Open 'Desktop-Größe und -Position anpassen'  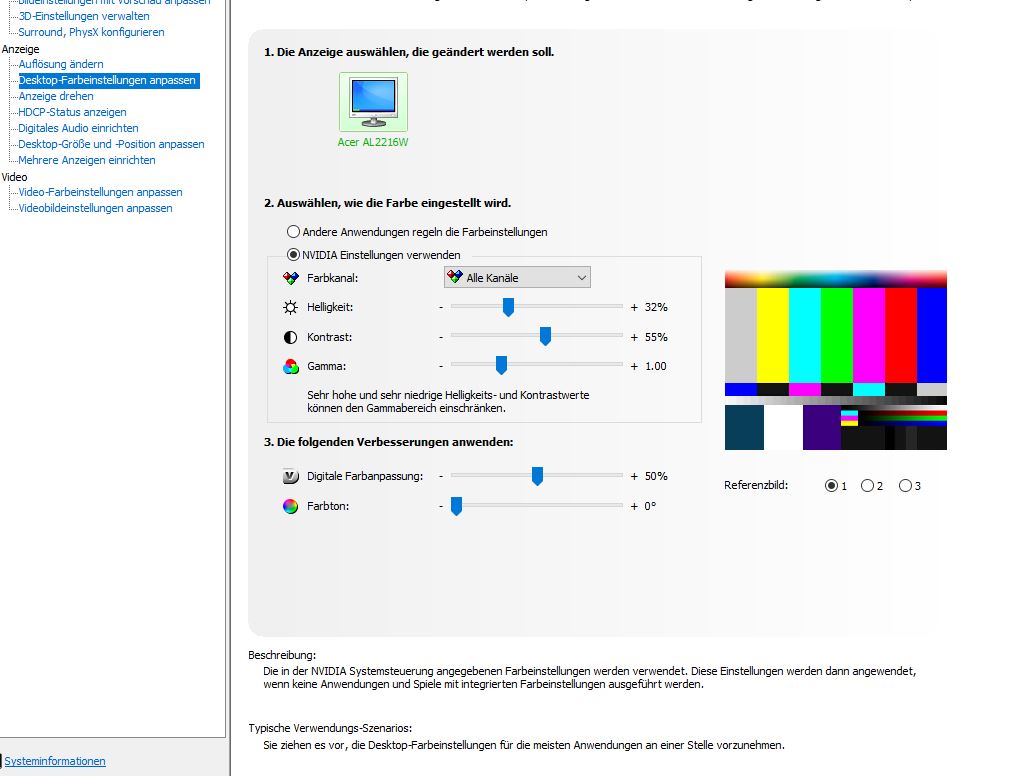tap(111, 144)
